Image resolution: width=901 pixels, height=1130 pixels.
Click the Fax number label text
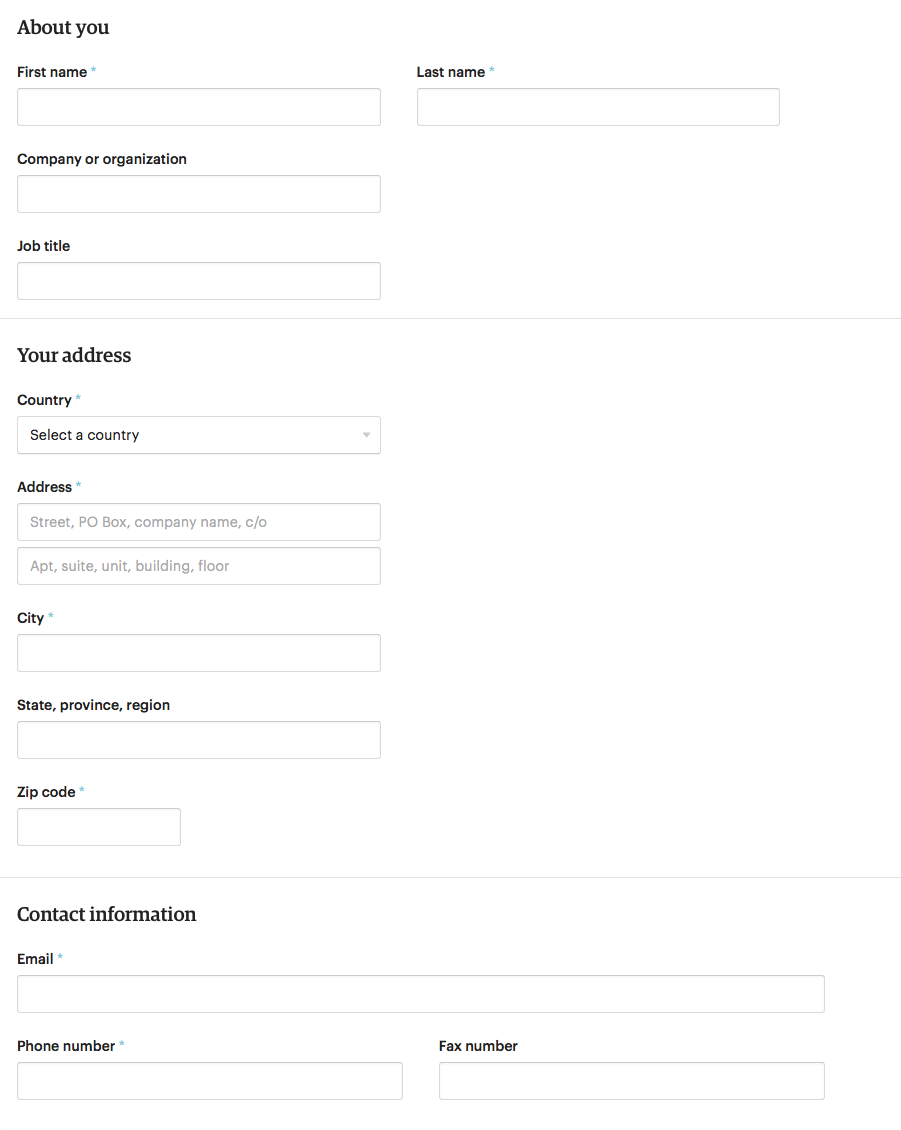click(x=478, y=1046)
